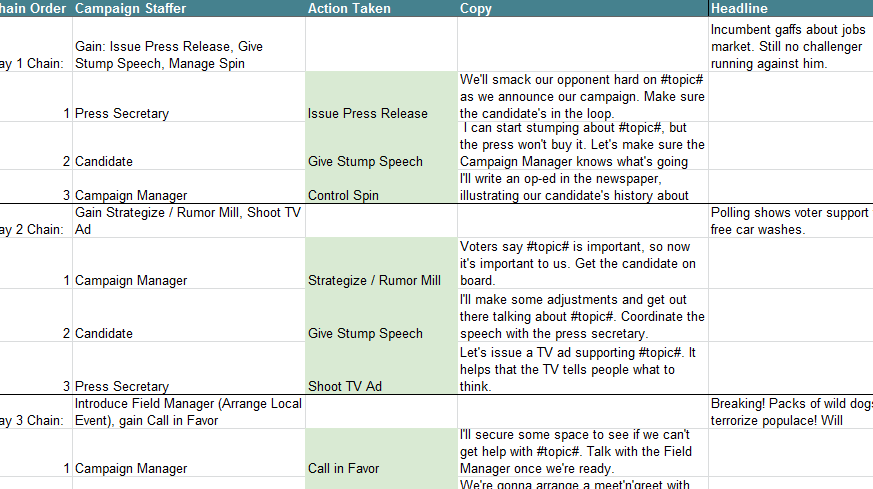Select Campaign Manager cell beside Call in Favor
The height and width of the screenshot is (489, 873).
click(x=189, y=452)
